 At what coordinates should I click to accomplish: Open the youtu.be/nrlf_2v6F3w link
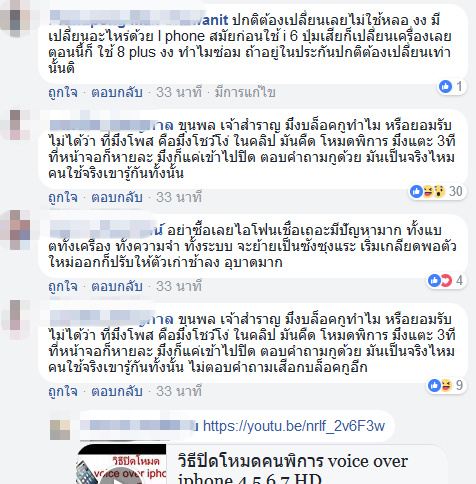(x=294, y=426)
